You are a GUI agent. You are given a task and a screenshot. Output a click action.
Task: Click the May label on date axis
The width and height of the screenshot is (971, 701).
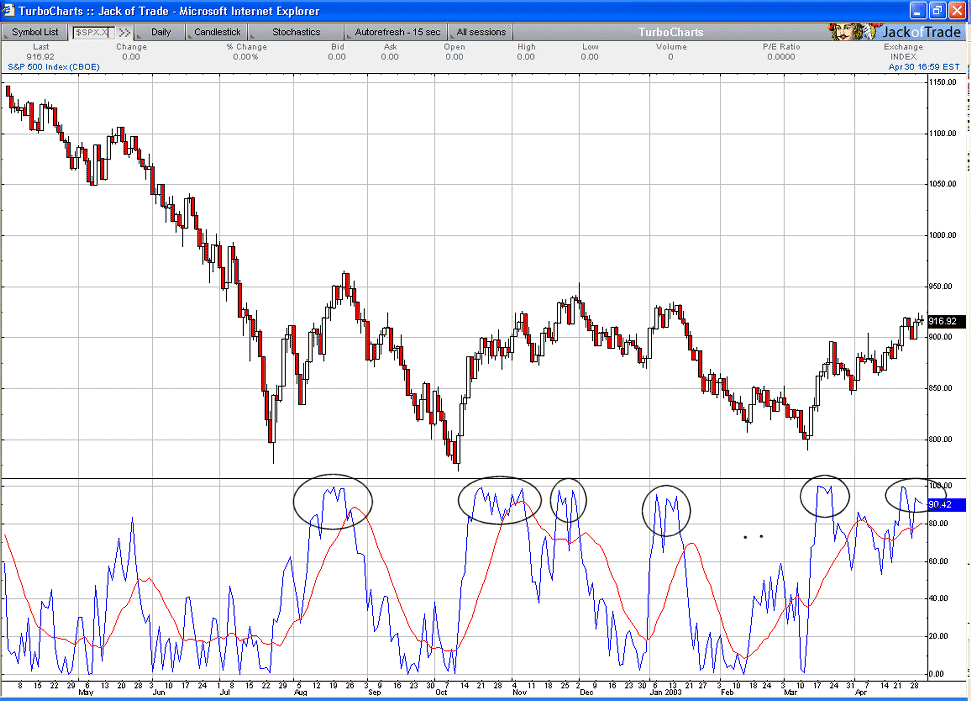tap(86, 692)
